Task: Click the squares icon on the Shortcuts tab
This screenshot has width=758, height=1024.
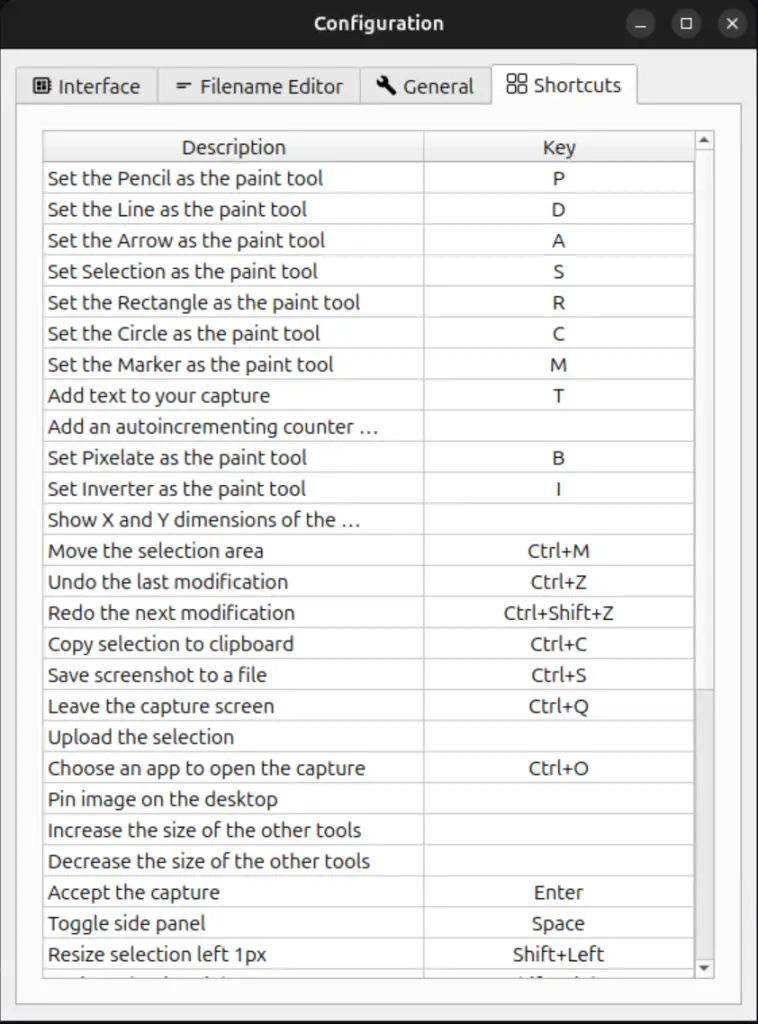Action: click(518, 84)
